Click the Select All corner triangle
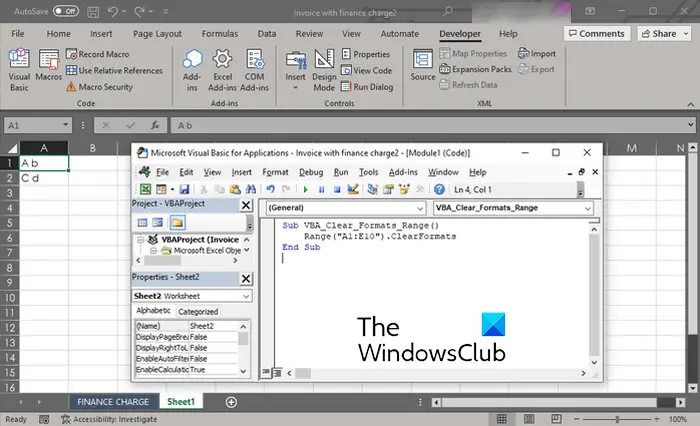 click(11, 148)
